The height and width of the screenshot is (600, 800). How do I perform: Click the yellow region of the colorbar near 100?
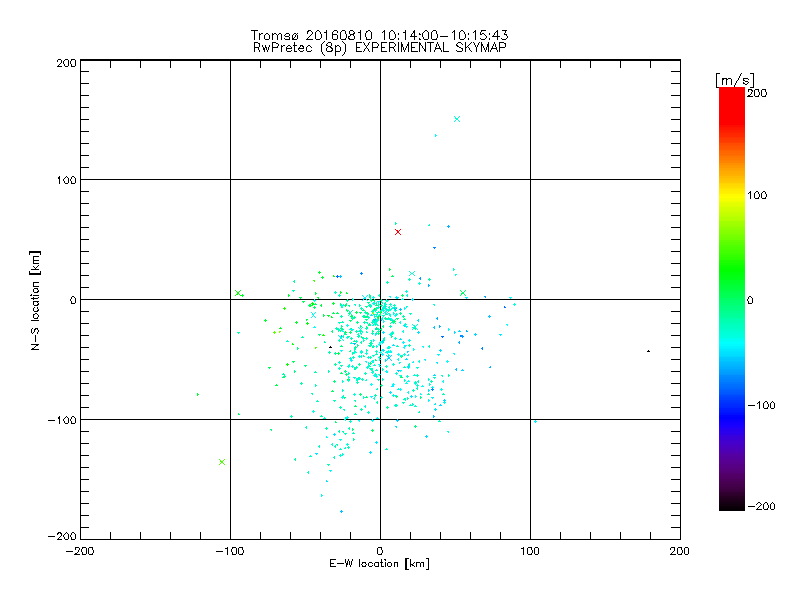point(732,195)
